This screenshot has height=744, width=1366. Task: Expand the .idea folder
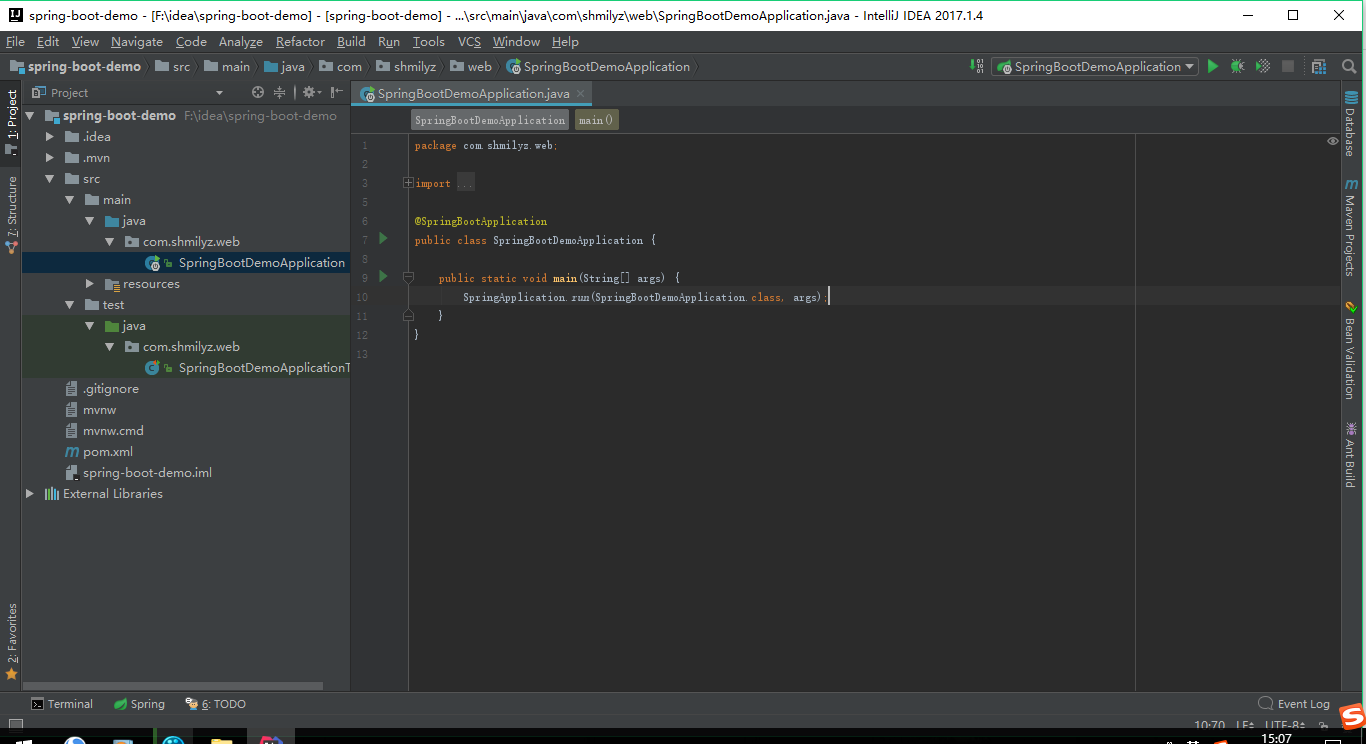[49, 136]
